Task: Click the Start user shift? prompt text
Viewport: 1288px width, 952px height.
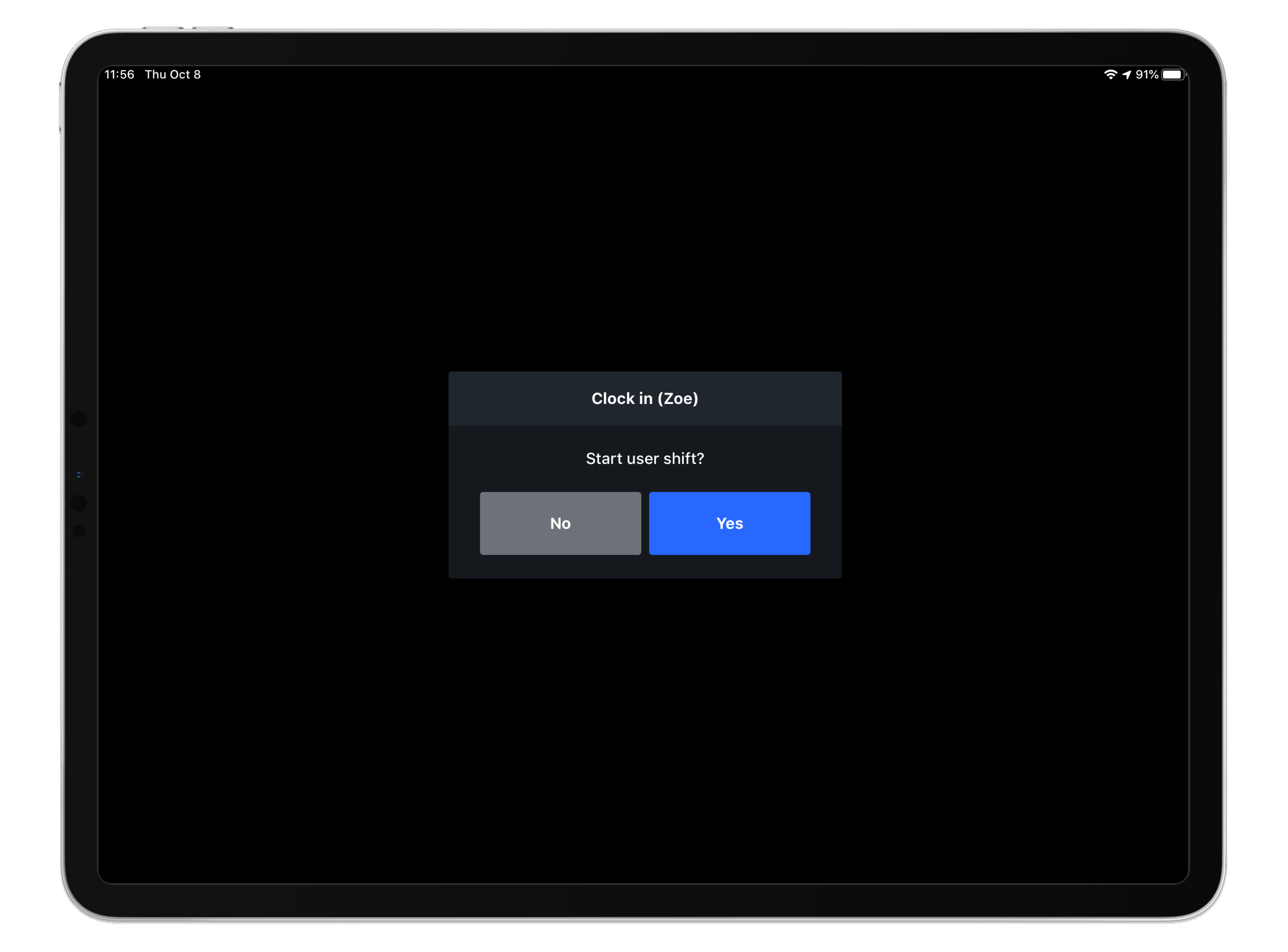Action: click(x=645, y=458)
